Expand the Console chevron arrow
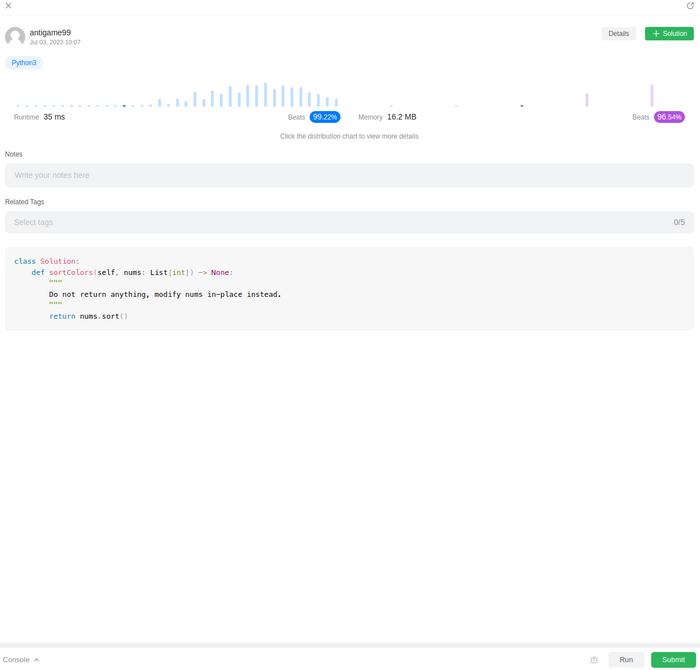This screenshot has height=670, width=700. 37,660
